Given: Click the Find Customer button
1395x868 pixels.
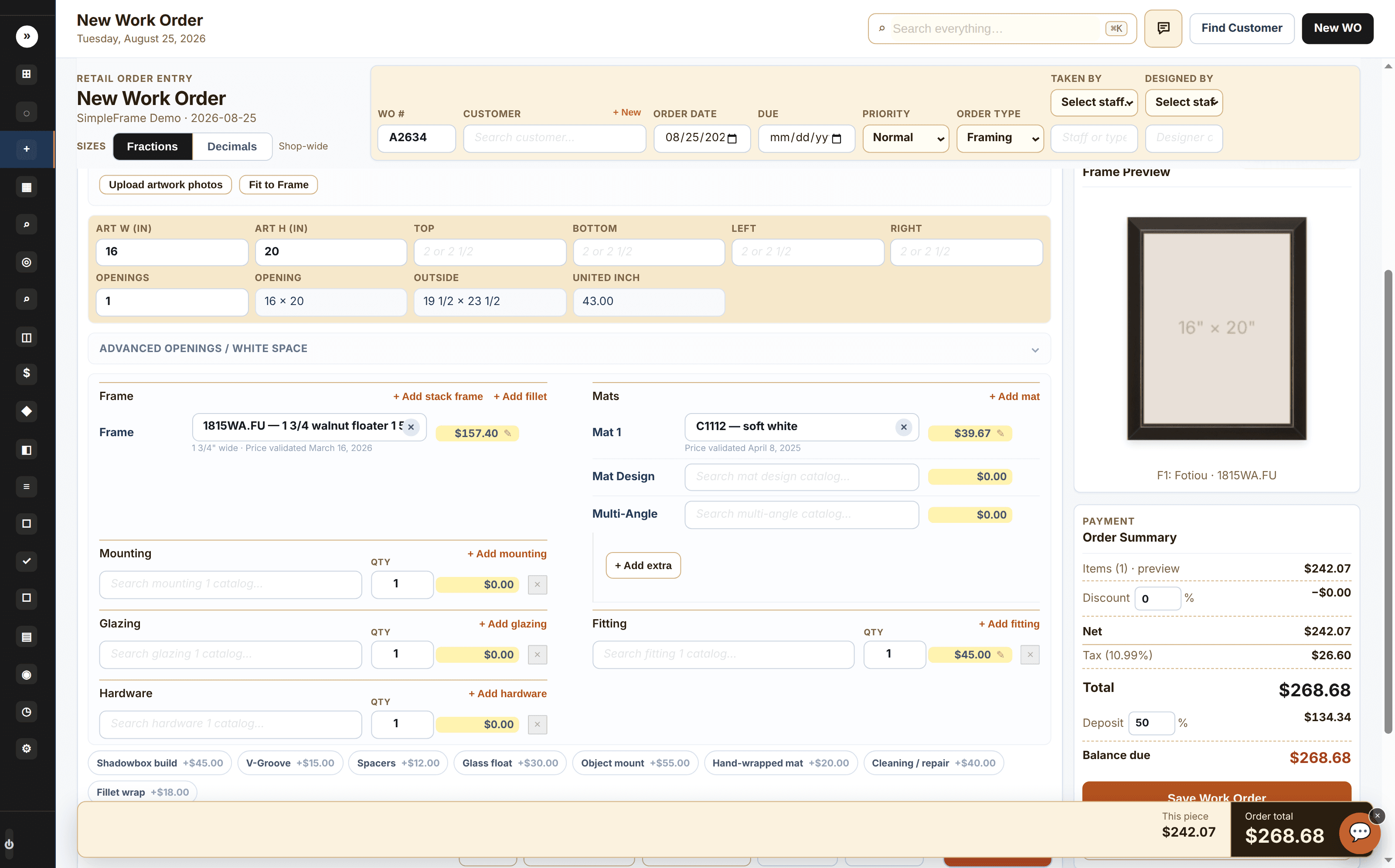Looking at the screenshot, I should pos(1242,28).
